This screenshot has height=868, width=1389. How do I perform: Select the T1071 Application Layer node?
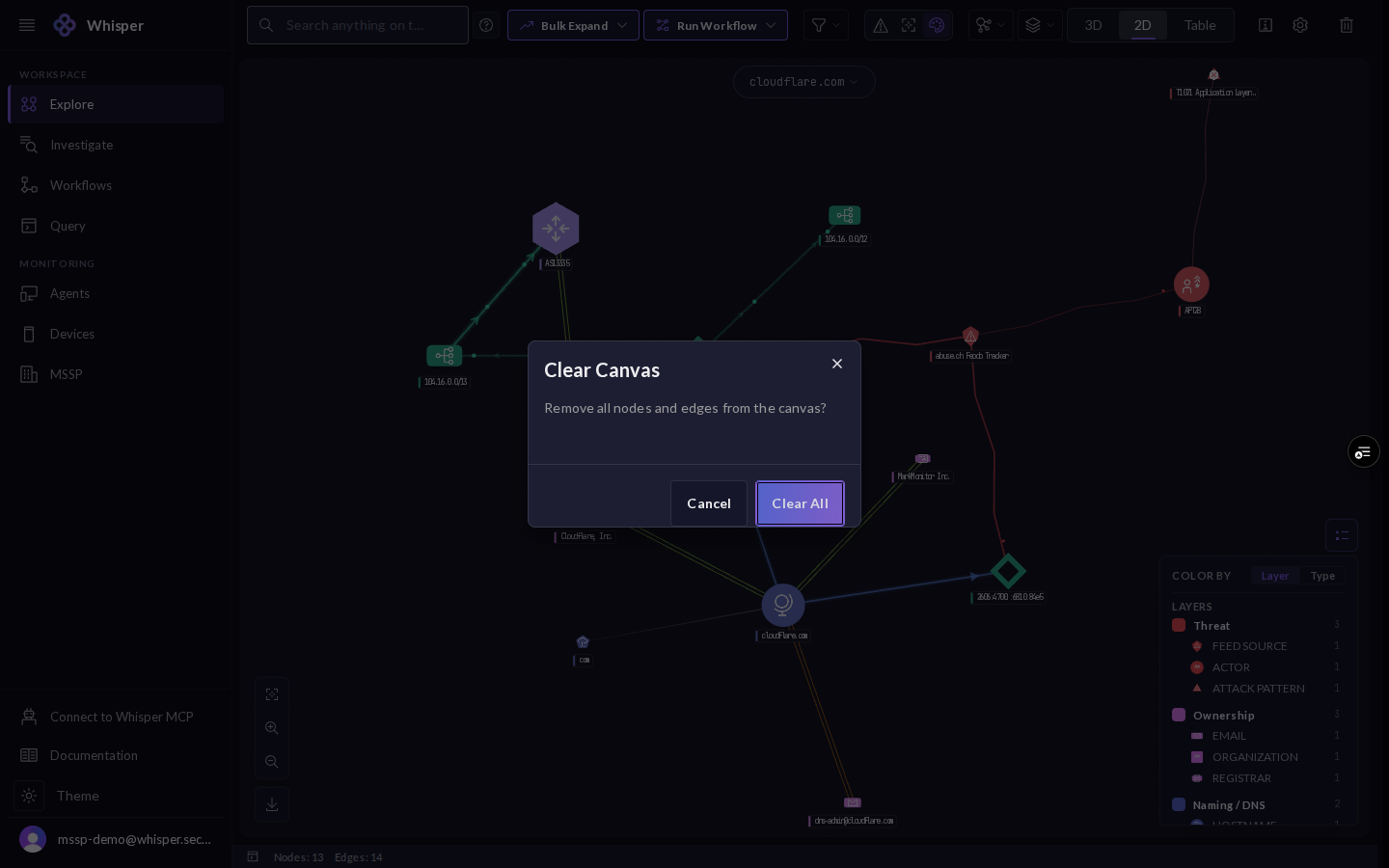1213,75
